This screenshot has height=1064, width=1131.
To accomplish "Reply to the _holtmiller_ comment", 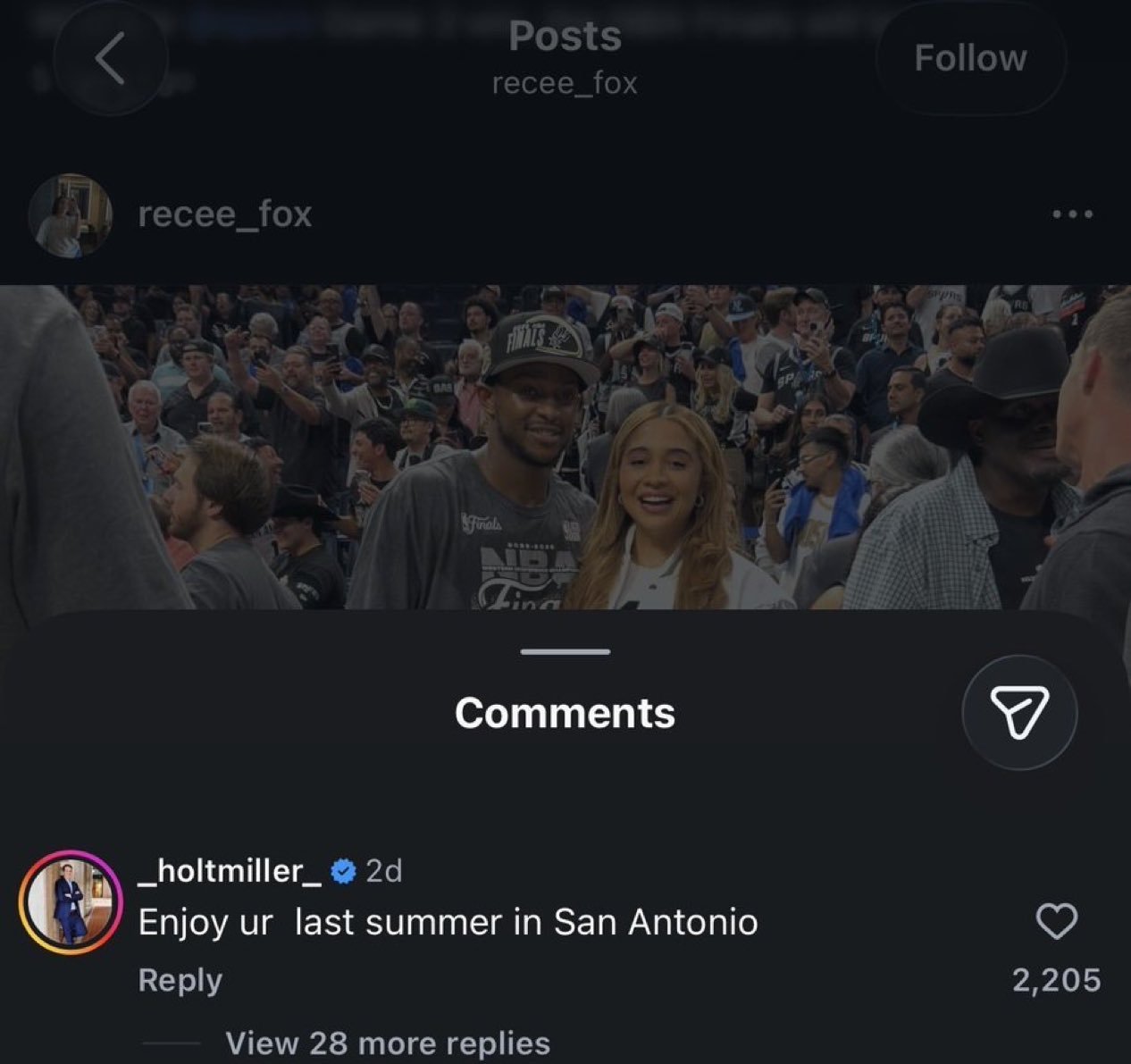I will click(x=180, y=980).
